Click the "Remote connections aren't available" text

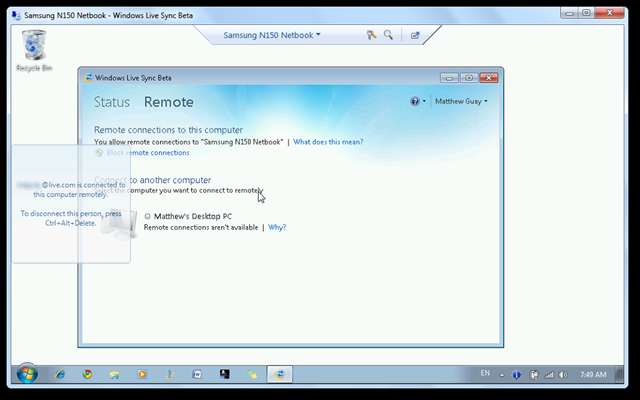tap(201, 227)
